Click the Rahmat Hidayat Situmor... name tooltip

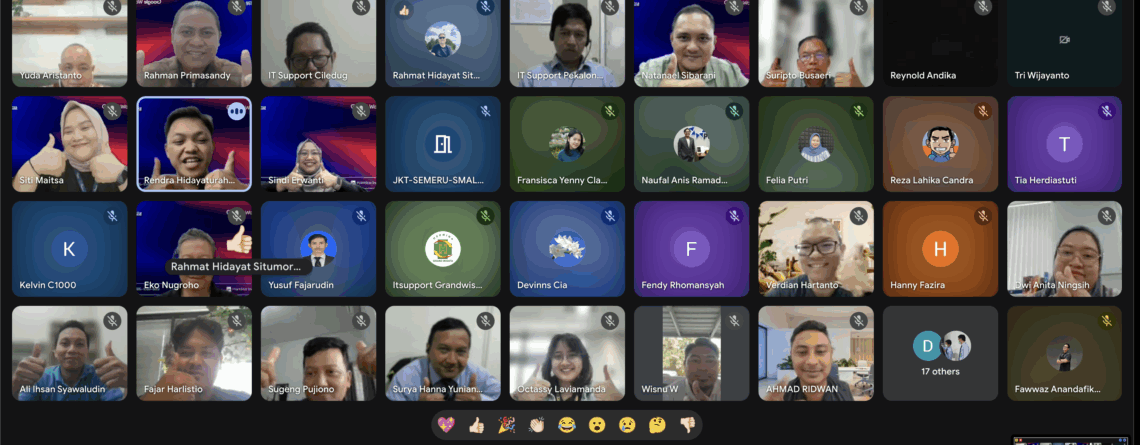pyautogui.click(x=240, y=267)
